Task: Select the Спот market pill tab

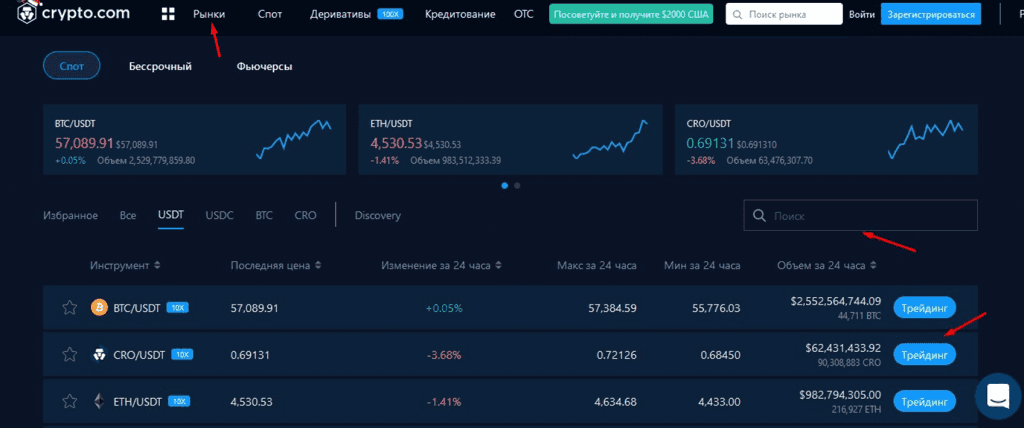Action: pyautogui.click(x=72, y=66)
